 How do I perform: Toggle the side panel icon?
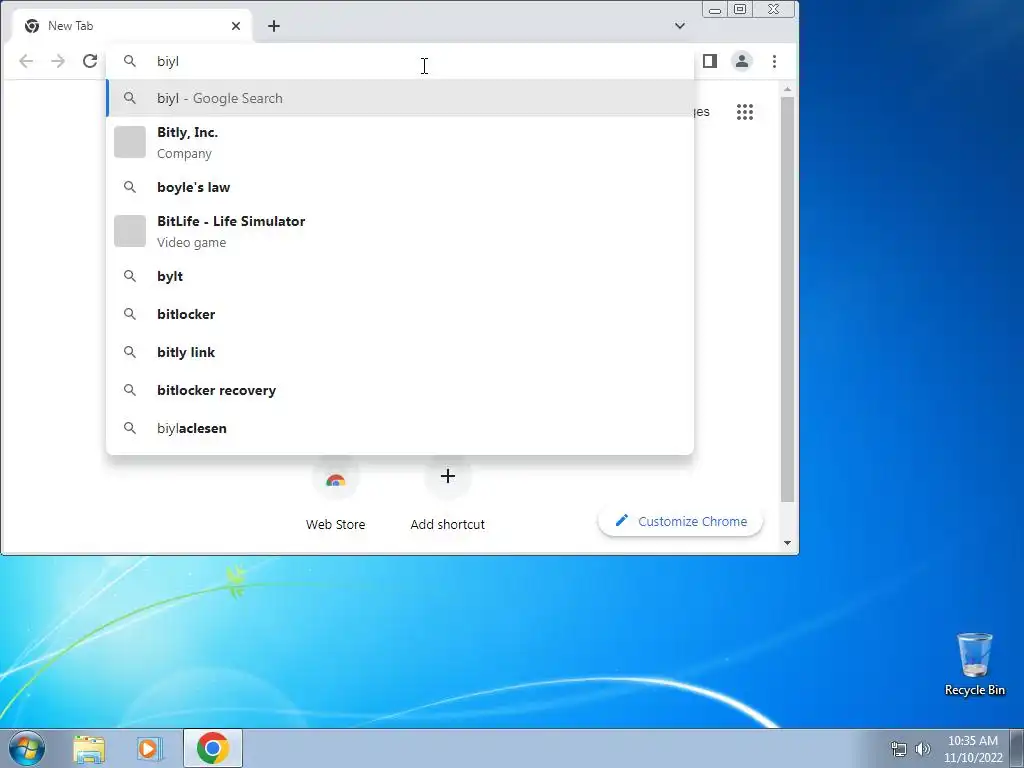pos(710,61)
